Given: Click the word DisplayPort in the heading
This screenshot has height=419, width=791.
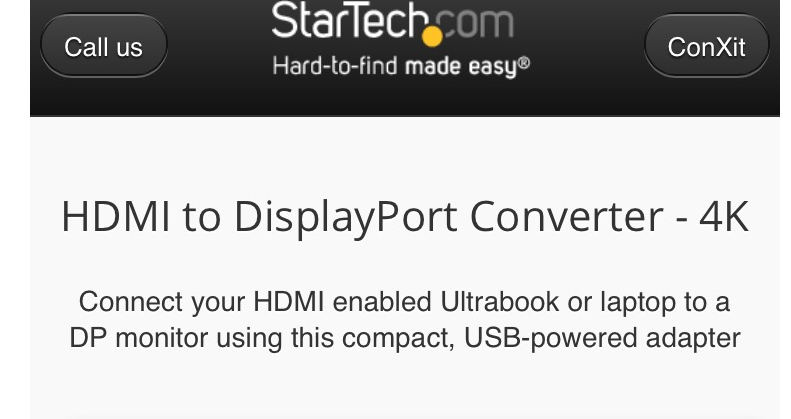Looking at the screenshot, I should (x=346, y=218).
